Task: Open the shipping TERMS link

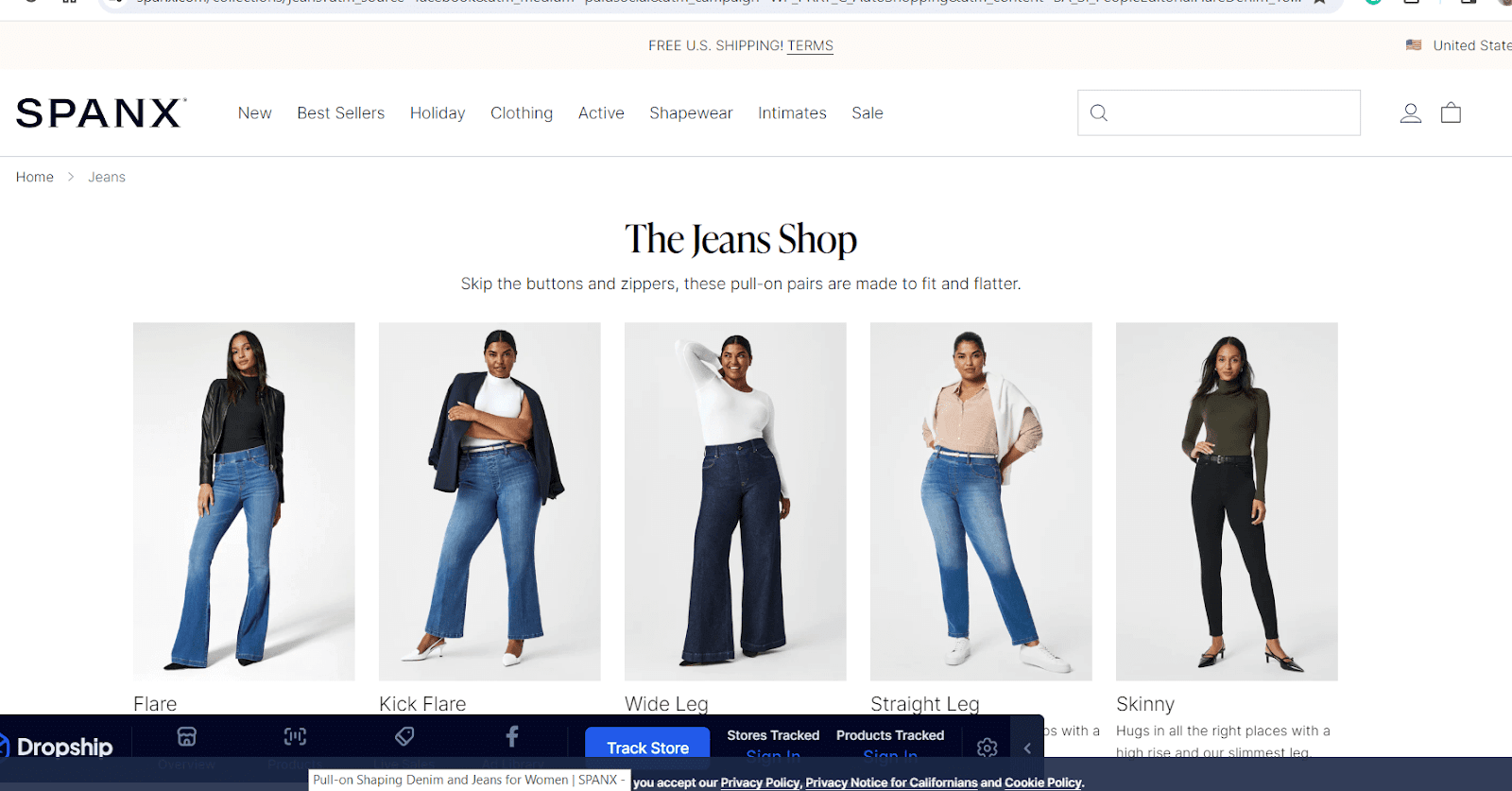Action: (x=810, y=45)
